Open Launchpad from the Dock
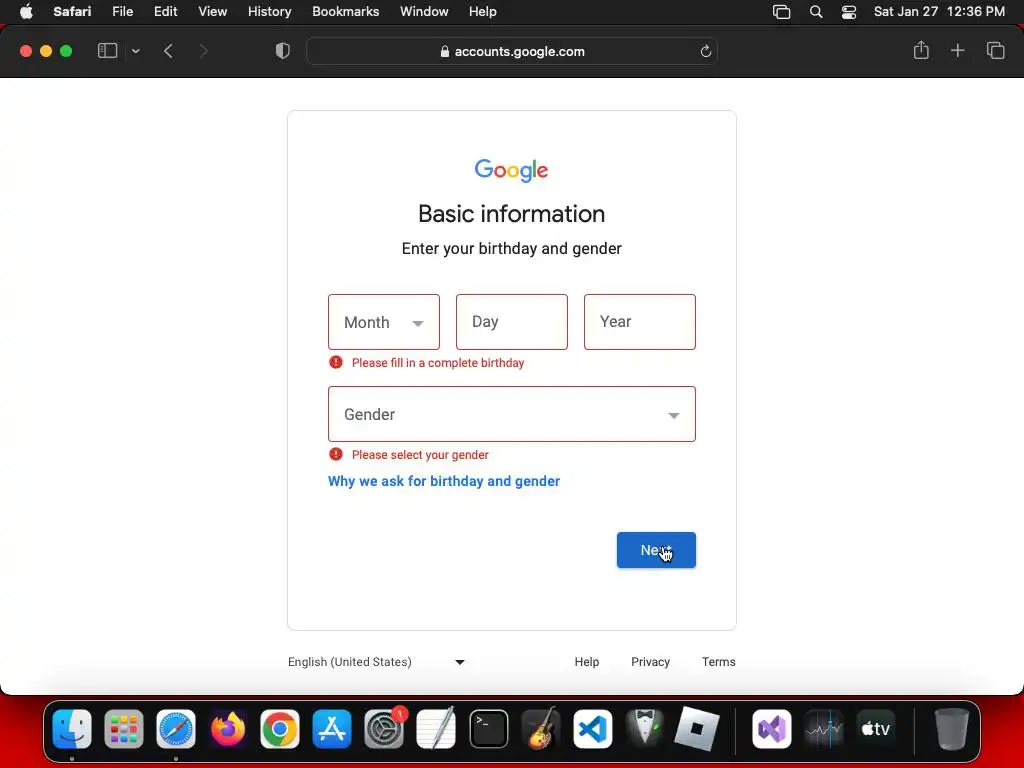This screenshot has width=1024, height=768. click(x=123, y=729)
